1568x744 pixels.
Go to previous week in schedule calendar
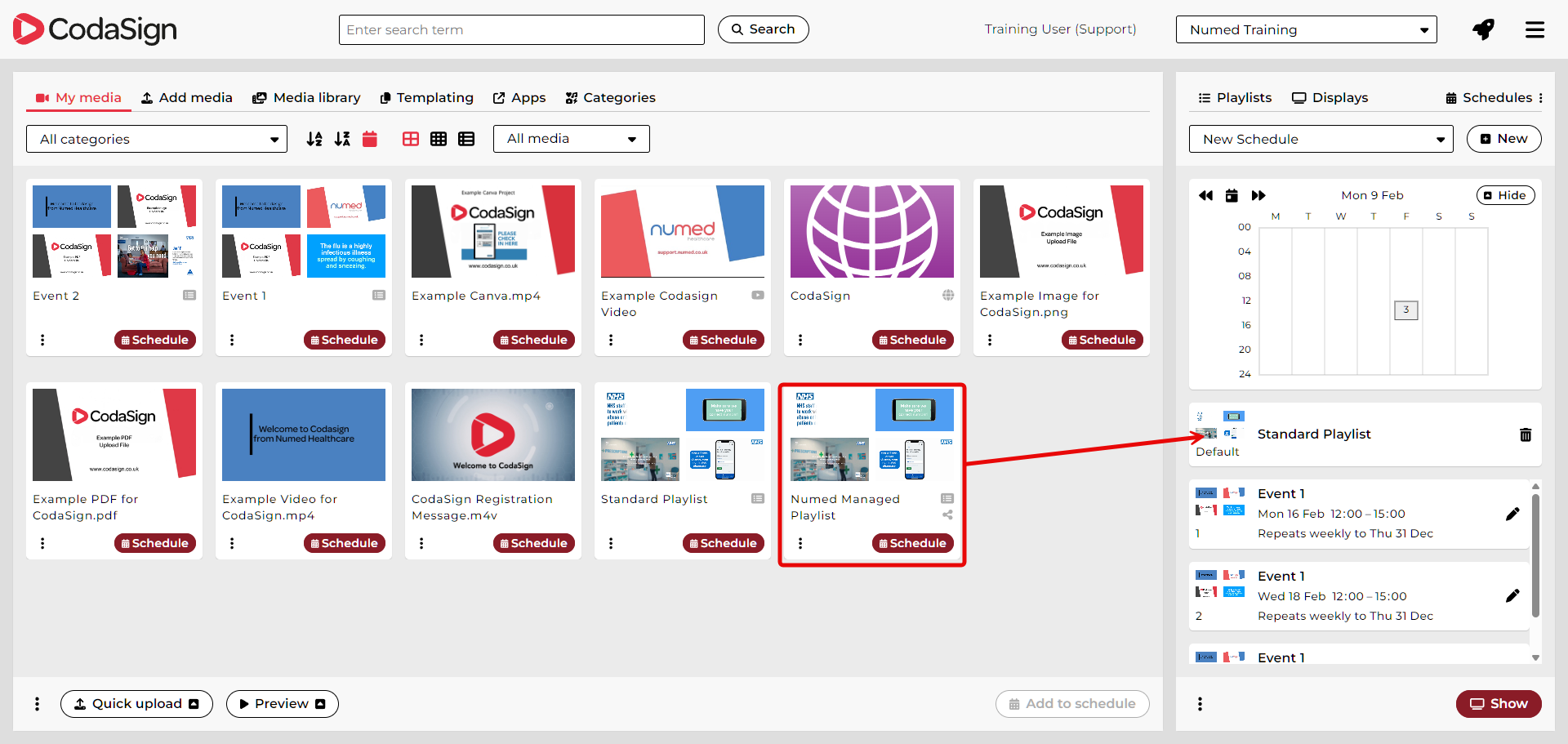pos(1205,195)
